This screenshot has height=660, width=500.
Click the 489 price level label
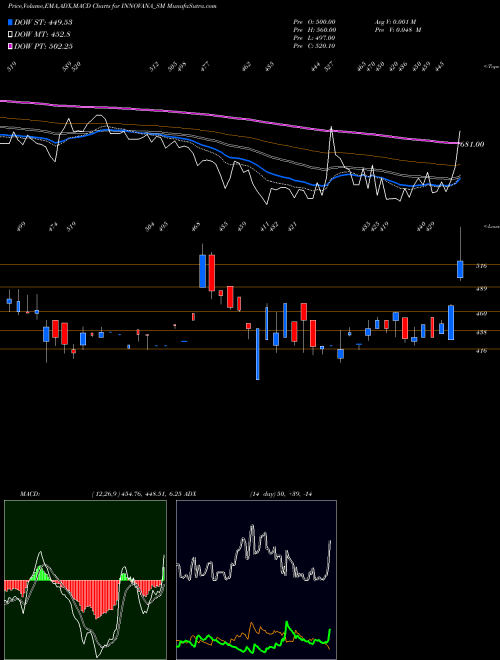pyautogui.click(x=481, y=289)
